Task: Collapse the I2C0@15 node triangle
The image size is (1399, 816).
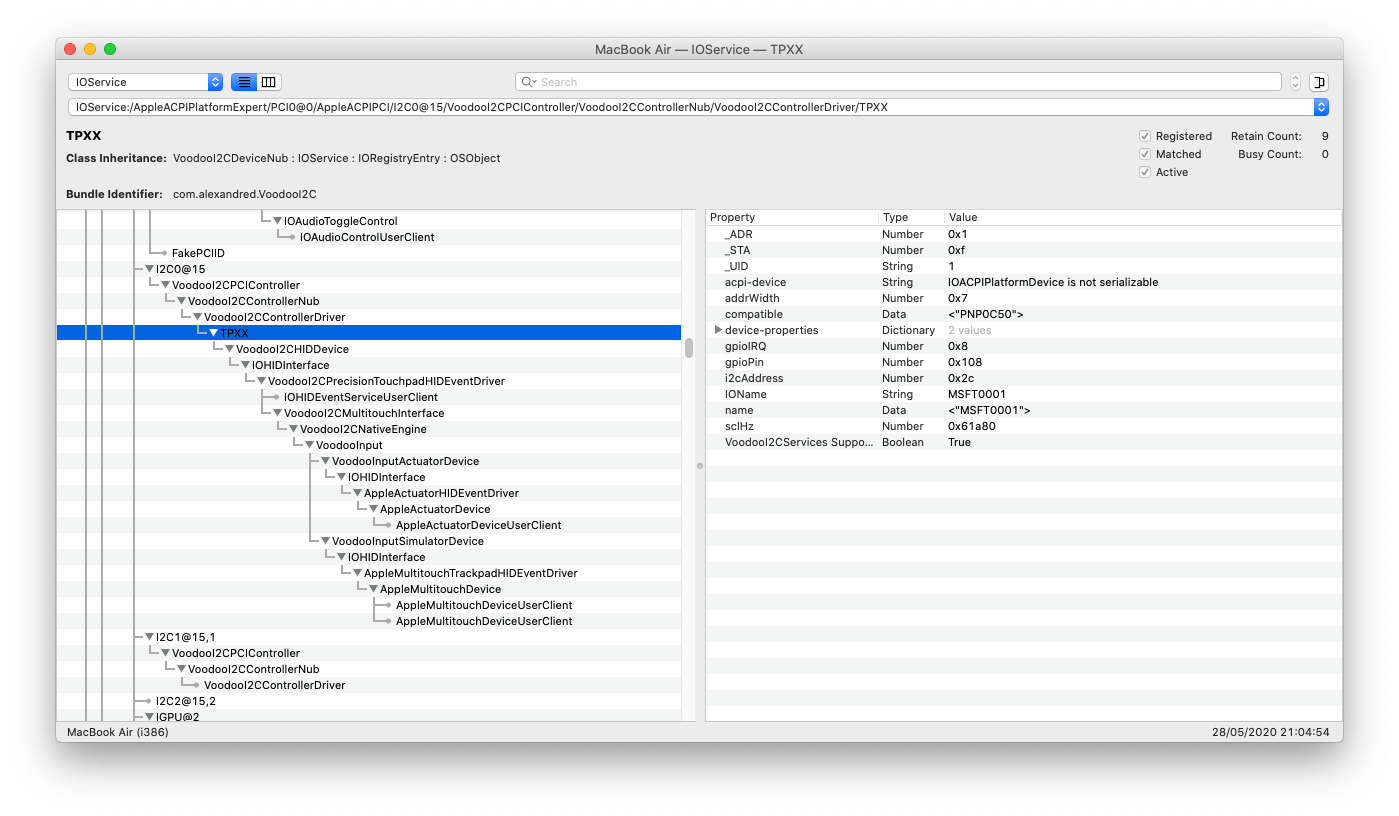Action: click(x=149, y=269)
